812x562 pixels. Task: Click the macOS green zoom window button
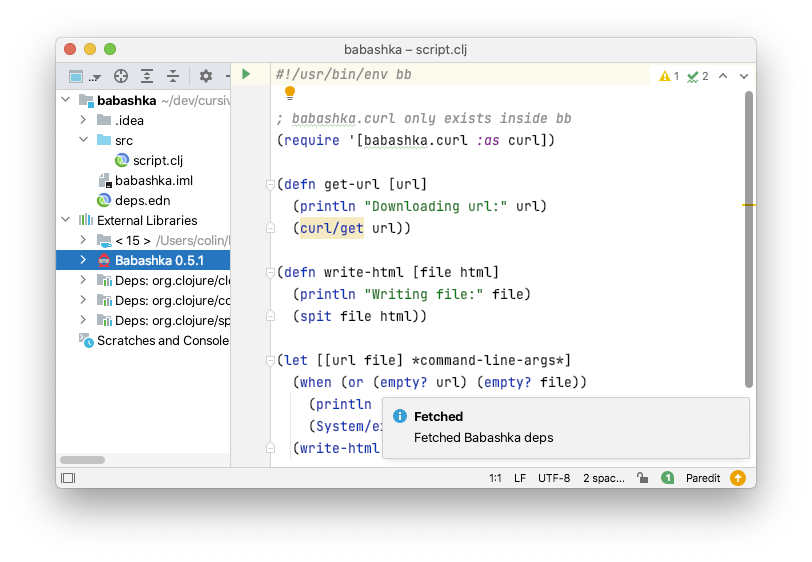(110, 49)
